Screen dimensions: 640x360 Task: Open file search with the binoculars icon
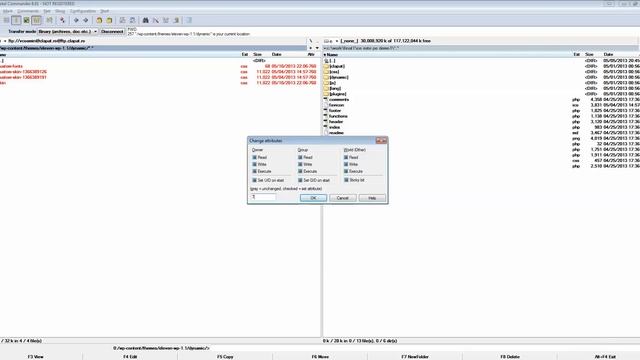146,20
